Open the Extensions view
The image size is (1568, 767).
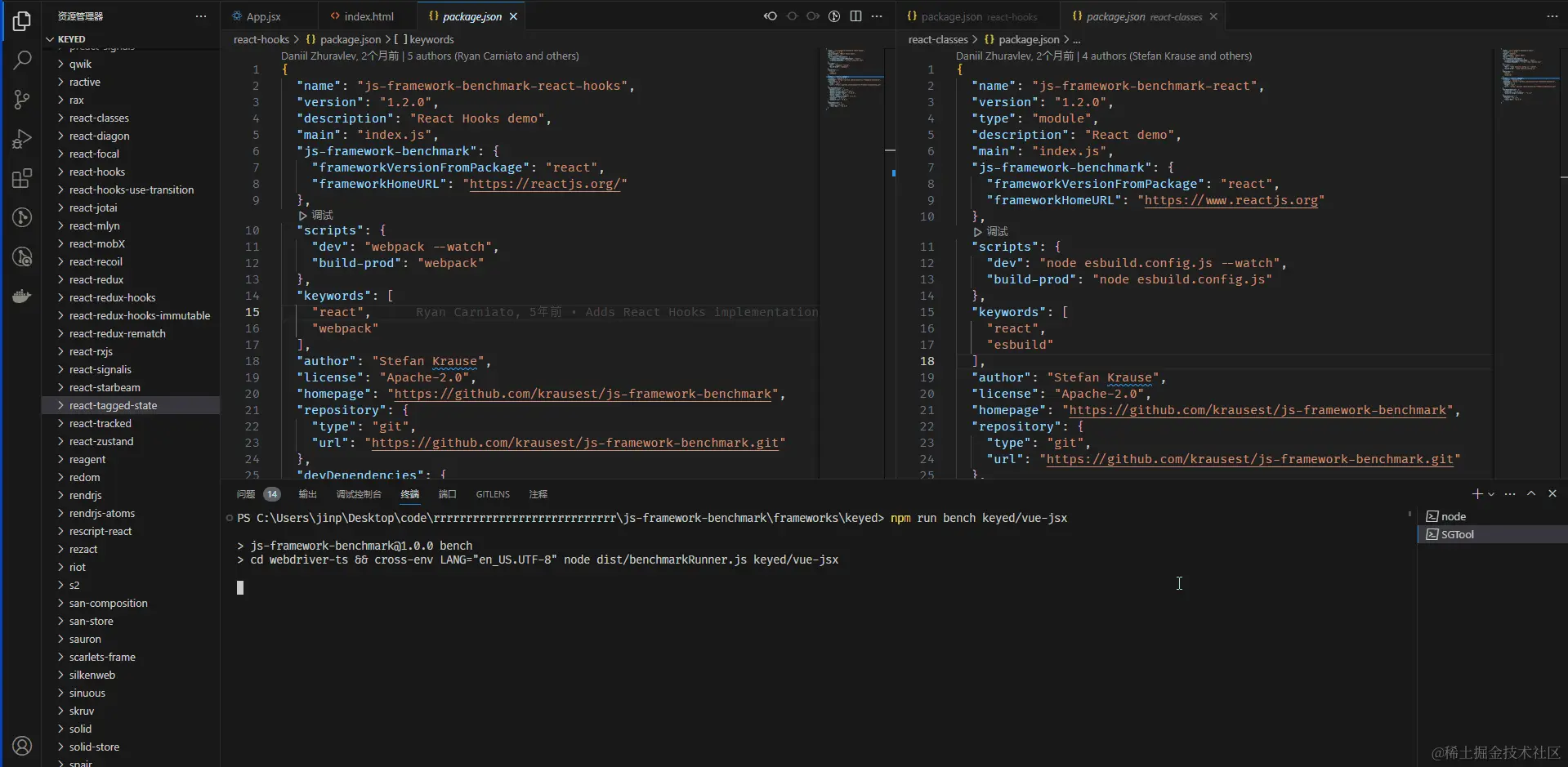pyautogui.click(x=22, y=178)
